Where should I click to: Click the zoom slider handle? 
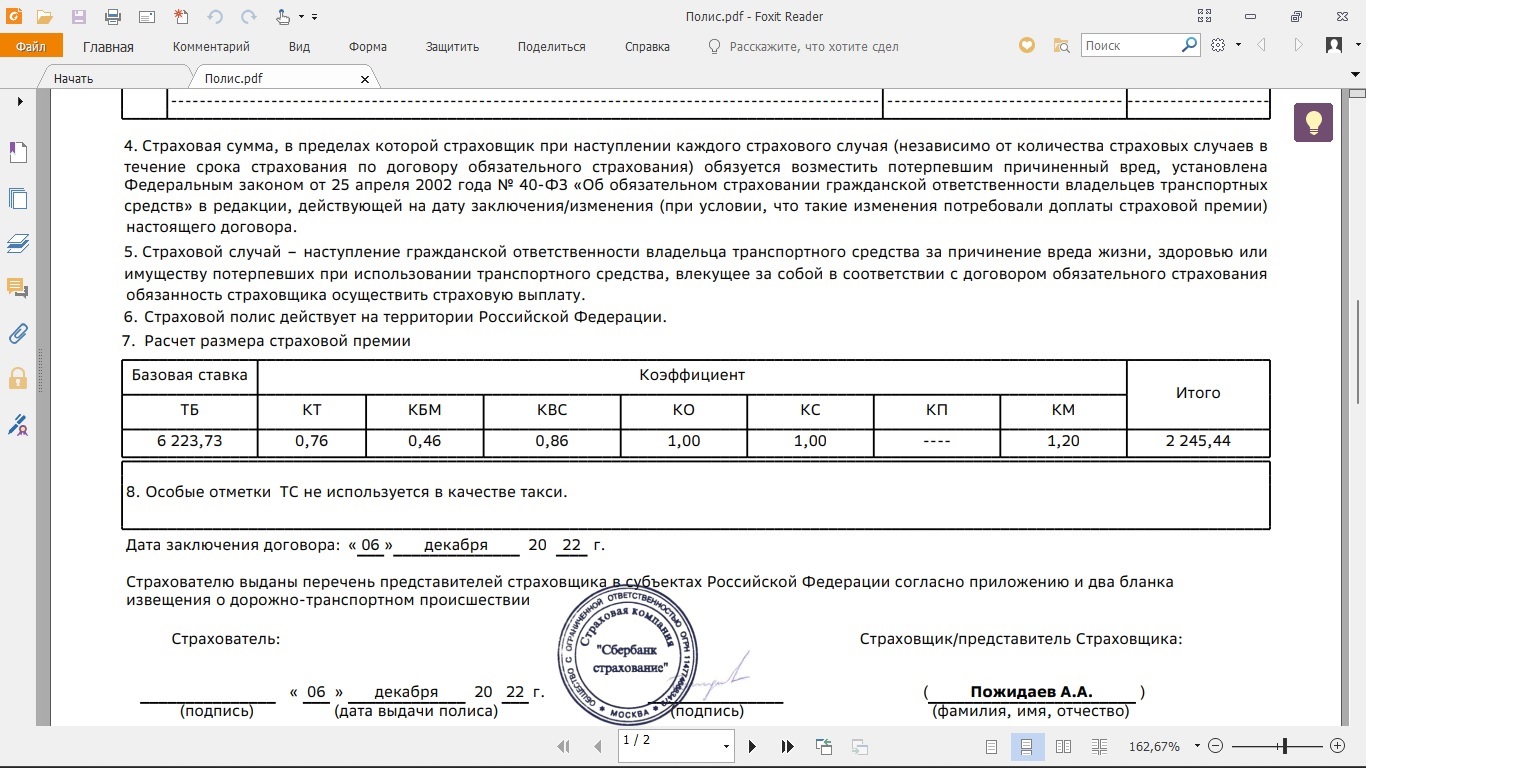1285,746
